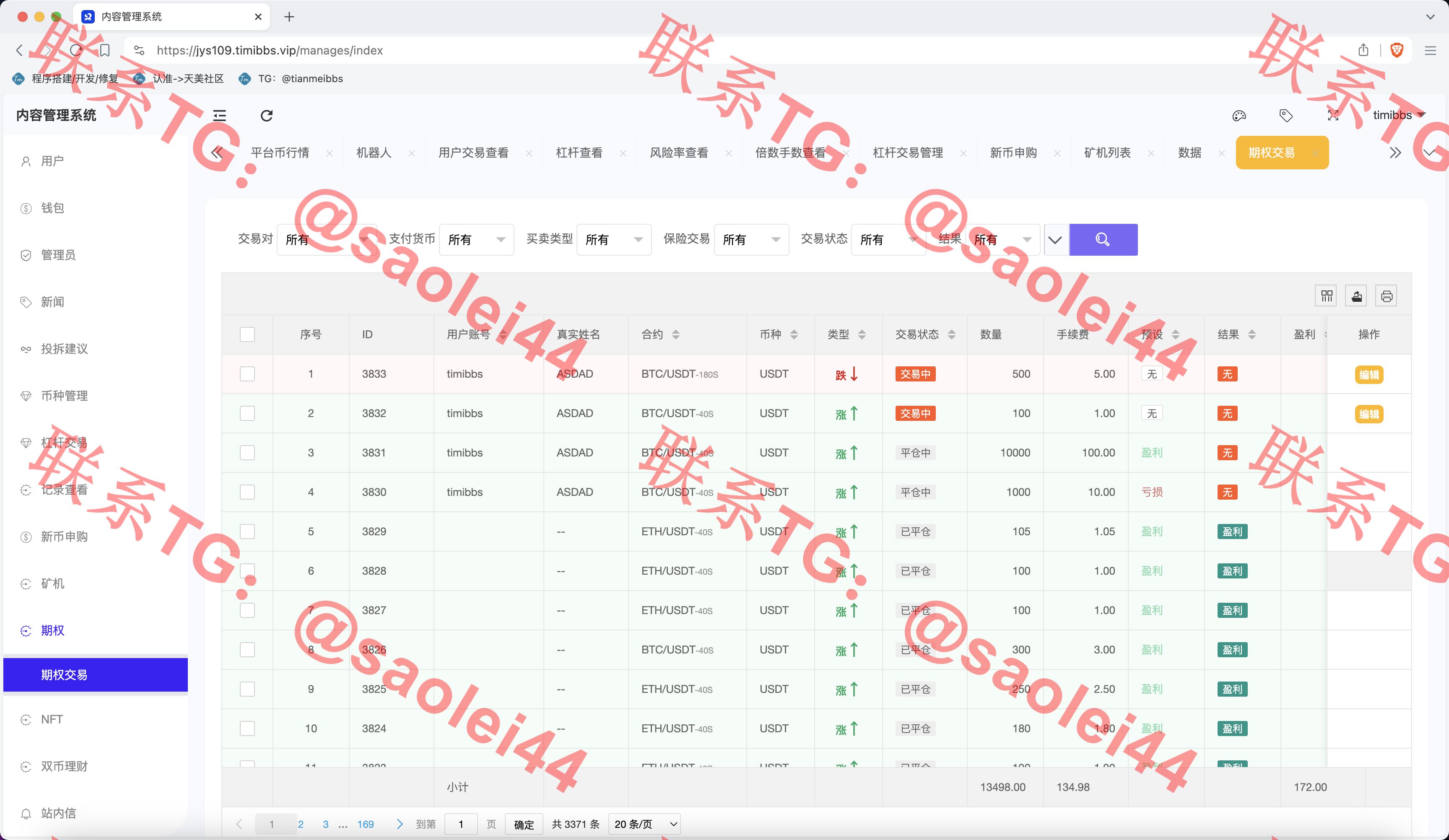Check the row with ID 3824
Image resolution: width=1449 pixels, height=840 pixels.
point(247,729)
